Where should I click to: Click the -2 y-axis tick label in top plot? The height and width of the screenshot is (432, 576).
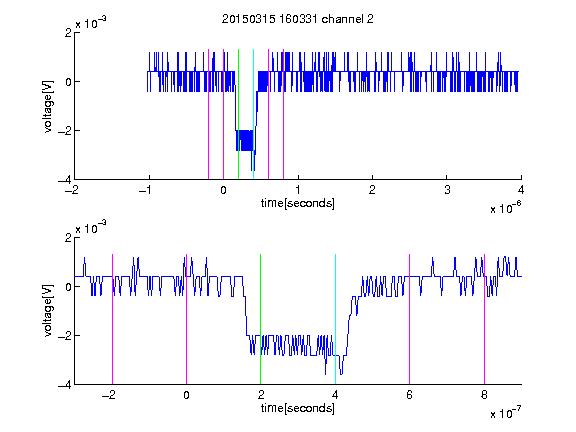click(65, 131)
